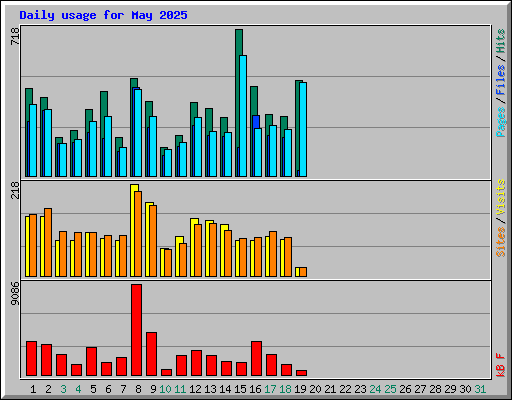Click day label 31 on the axis

point(480,389)
